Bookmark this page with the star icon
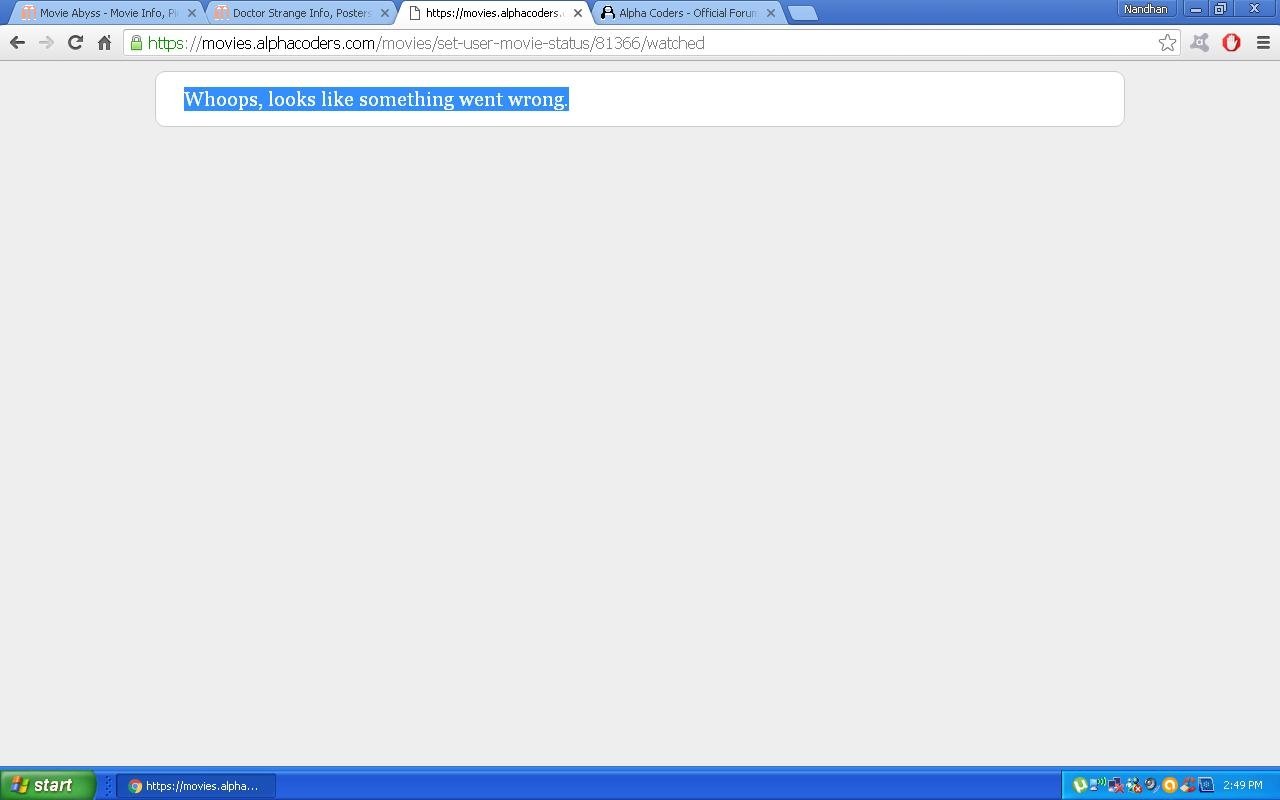Viewport: 1280px width, 800px height. click(x=1167, y=43)
